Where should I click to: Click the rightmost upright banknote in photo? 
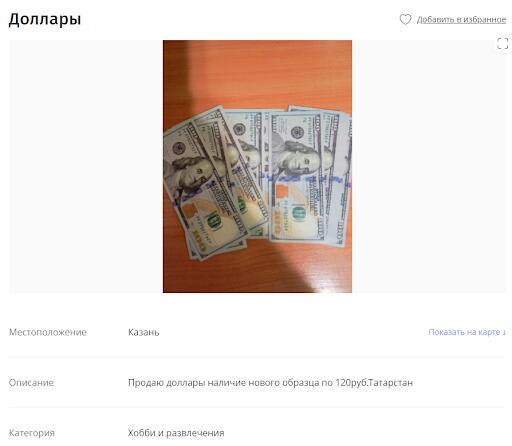[337, 177]
